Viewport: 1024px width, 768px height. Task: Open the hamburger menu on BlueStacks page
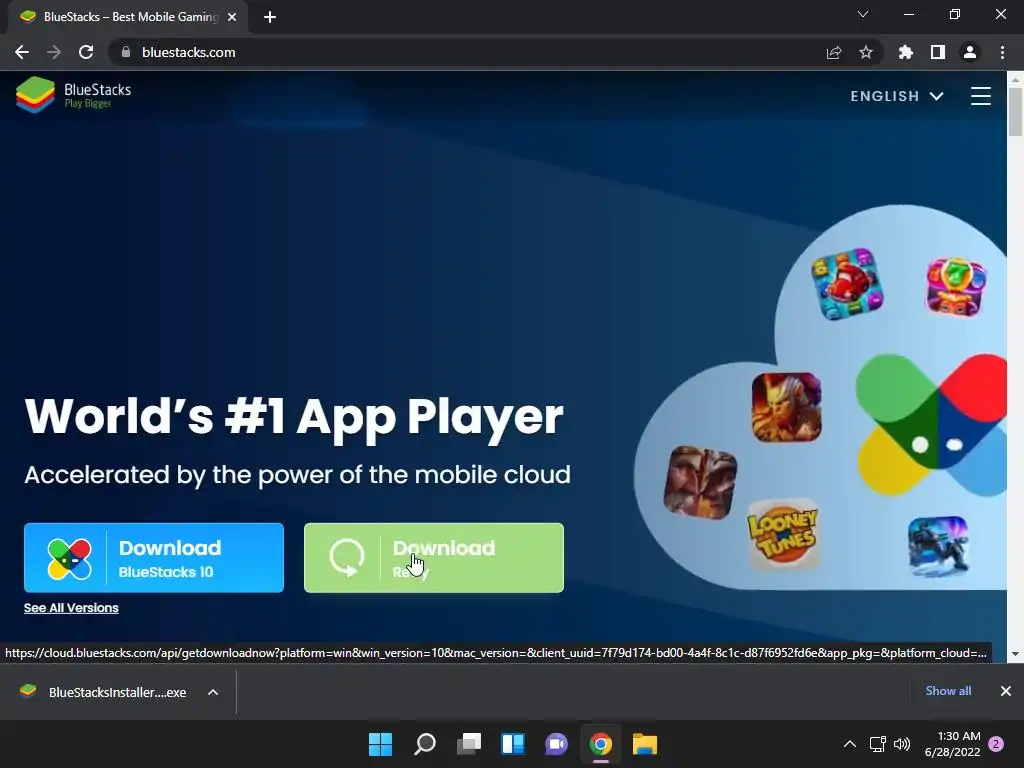click(980, 96)
